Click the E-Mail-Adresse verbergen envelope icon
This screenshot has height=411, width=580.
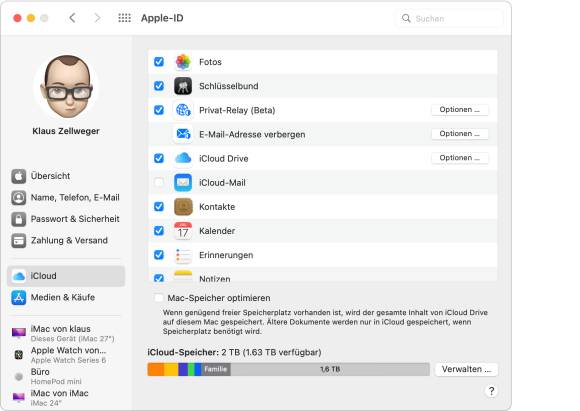pyautogui.click(x=183, y=134)
